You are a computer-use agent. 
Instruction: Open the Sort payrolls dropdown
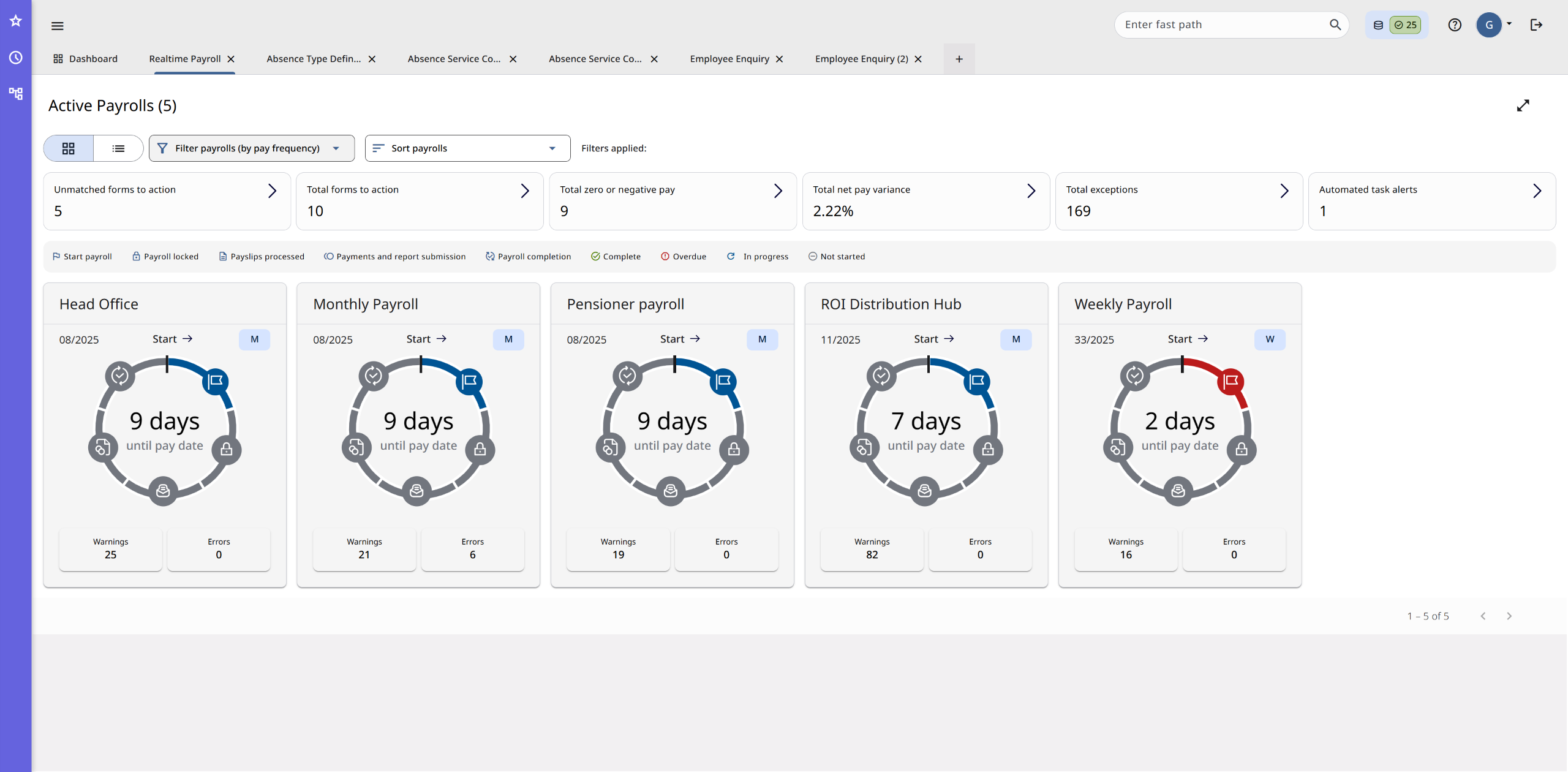pyautogui.click(x=467, y=148)
